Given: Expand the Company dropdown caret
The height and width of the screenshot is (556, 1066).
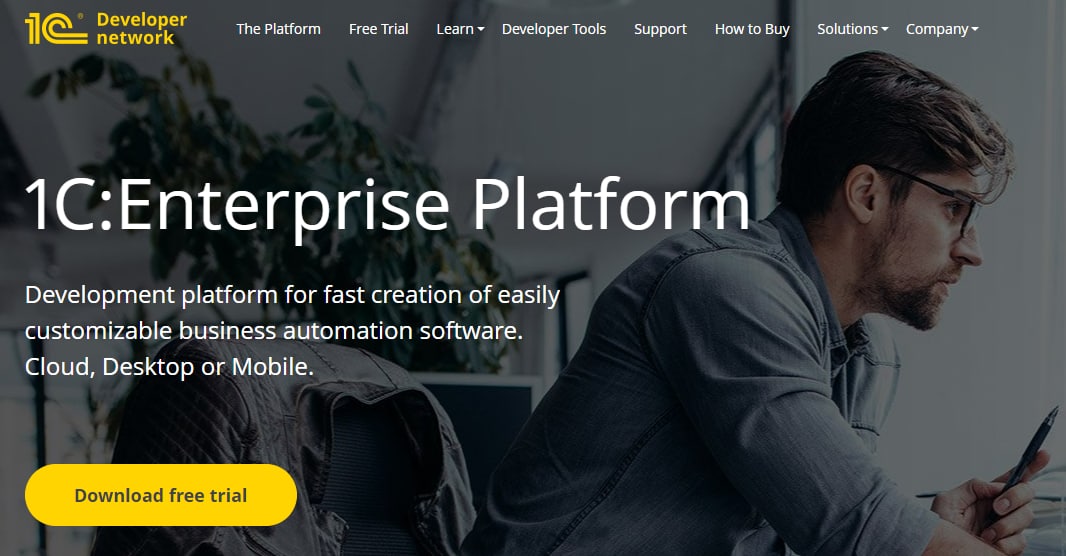Looking at the screenshot, I should tap(975, 30).
